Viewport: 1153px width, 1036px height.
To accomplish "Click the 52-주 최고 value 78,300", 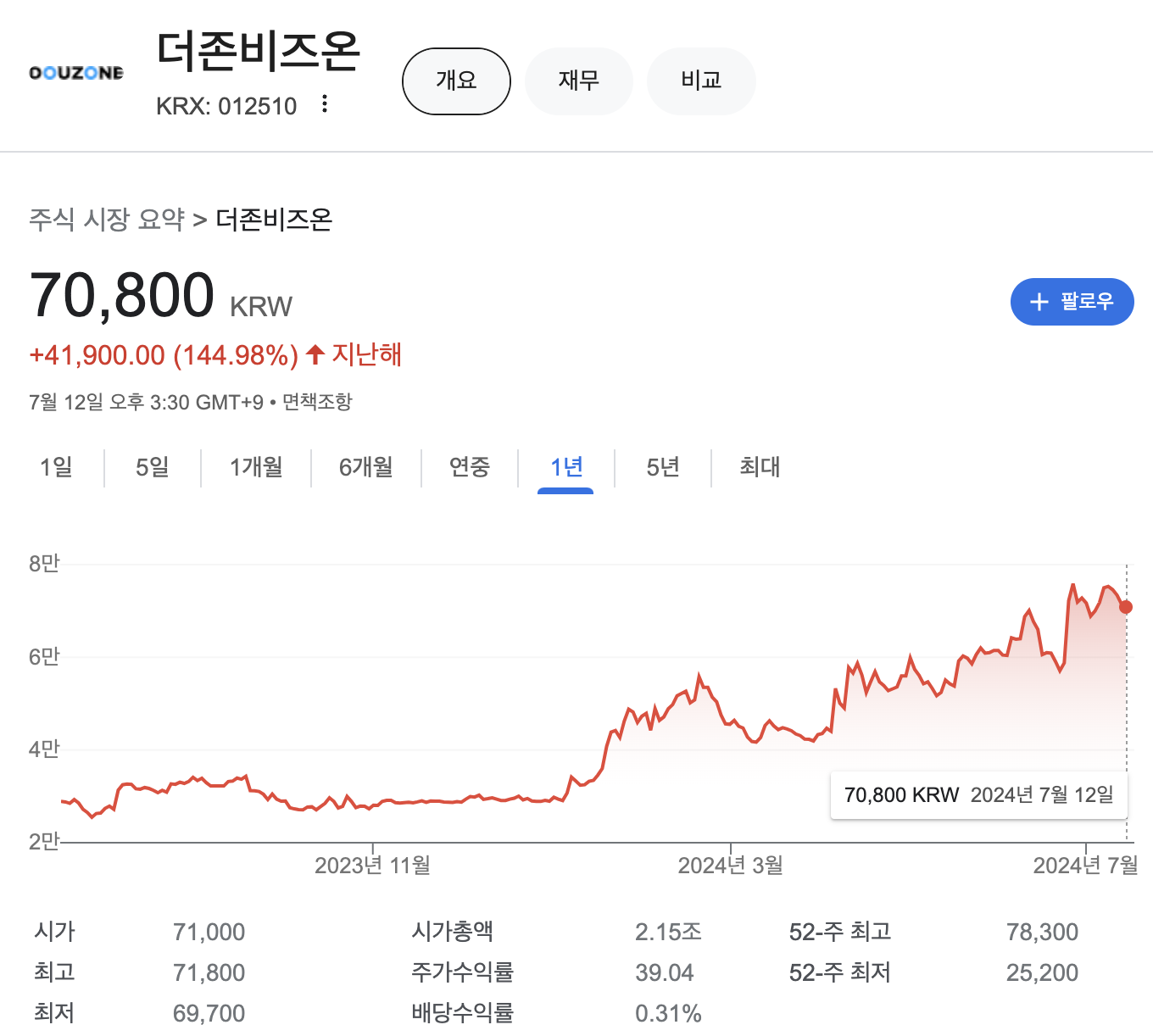I will [1042, 932].
